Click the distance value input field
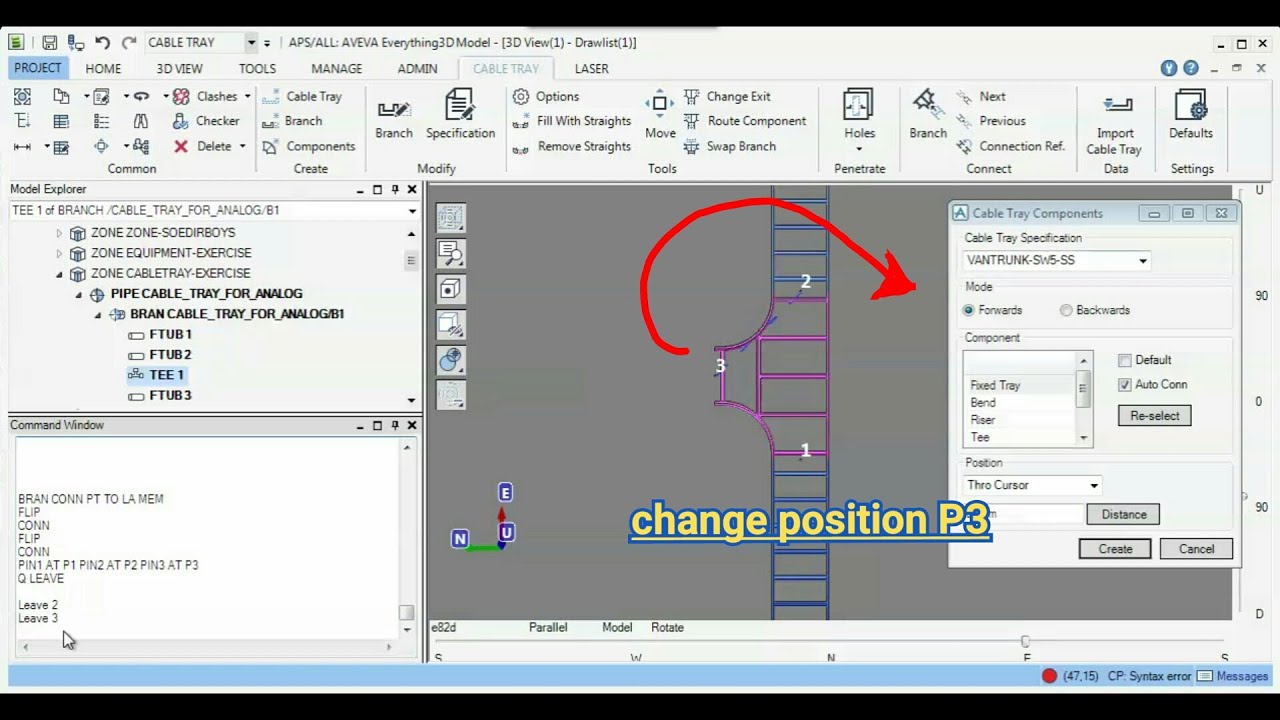This screenshot has height=720, width=1280. pos(1023,514)
